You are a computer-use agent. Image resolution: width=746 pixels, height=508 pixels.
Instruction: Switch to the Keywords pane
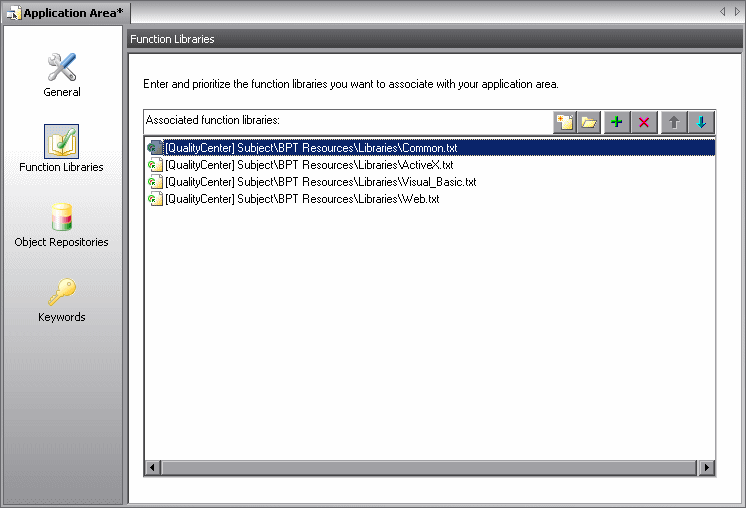click(x=62, y=300)
